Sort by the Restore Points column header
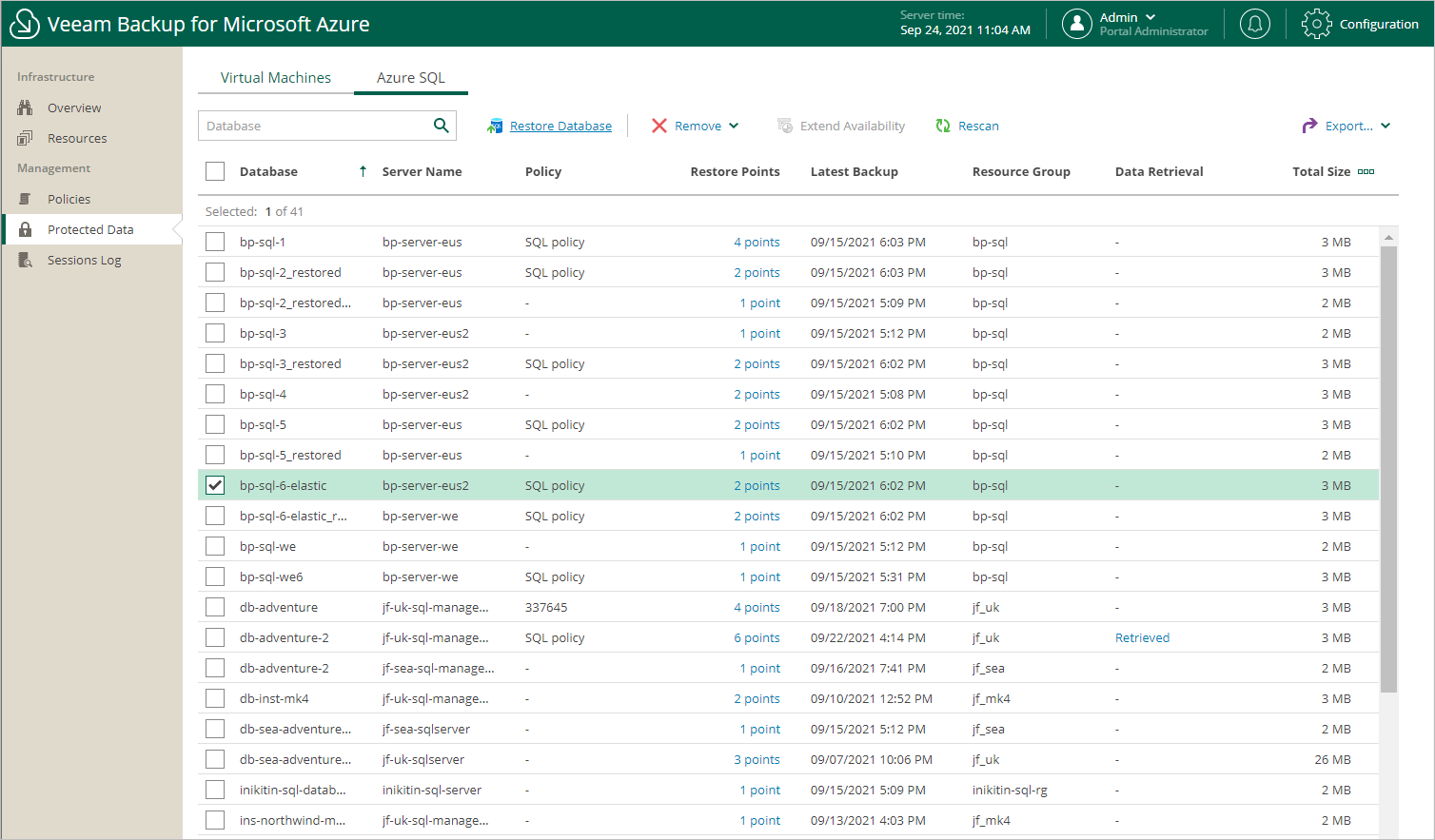Image resolution: width=1435 pixels, height=840 pixels. click(735, 171)
